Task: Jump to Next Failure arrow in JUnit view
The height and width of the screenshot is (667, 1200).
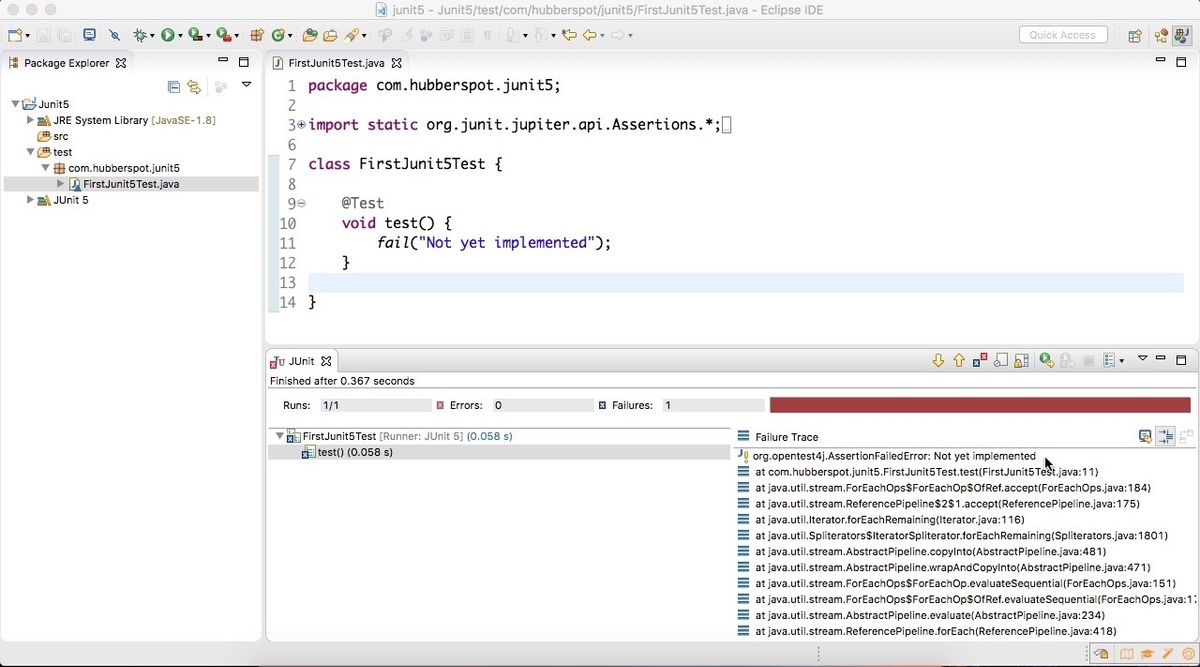Action: pos(938,360)
